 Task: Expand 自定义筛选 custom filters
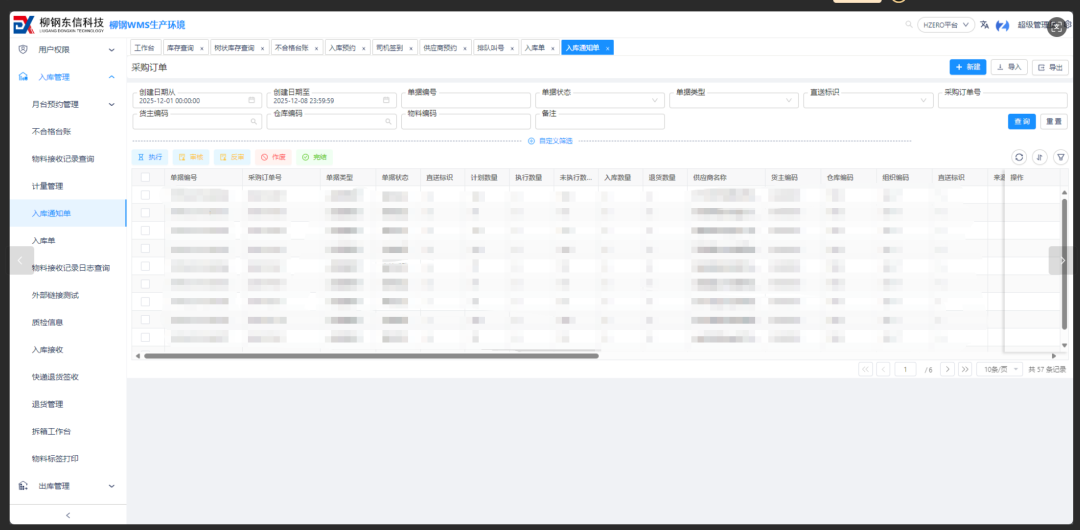tap(550, 141)
